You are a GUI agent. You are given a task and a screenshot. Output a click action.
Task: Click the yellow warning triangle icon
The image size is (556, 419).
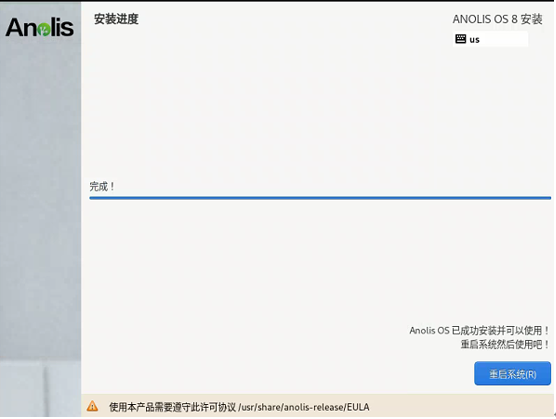click(x=93, y=406)
